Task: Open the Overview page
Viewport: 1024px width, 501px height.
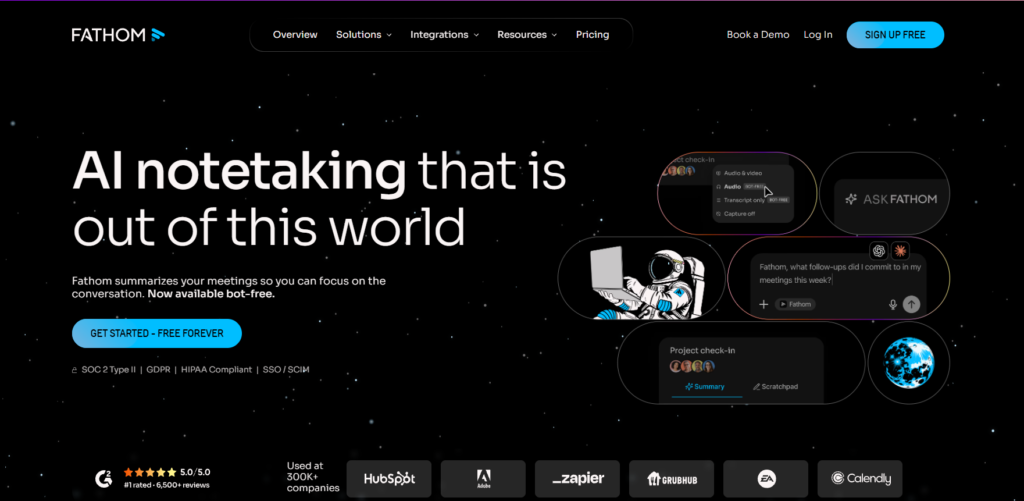Action: point(295,35)
